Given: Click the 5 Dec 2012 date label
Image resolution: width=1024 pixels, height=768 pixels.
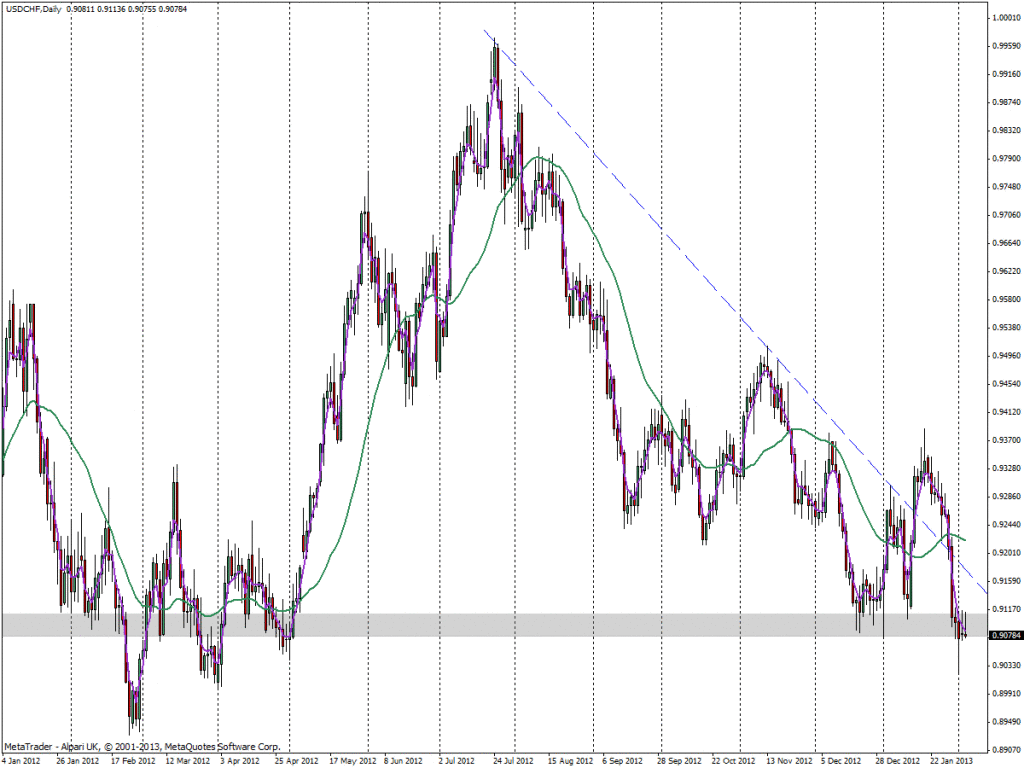Looking at the screenshot, I should (x=842, y=759).
